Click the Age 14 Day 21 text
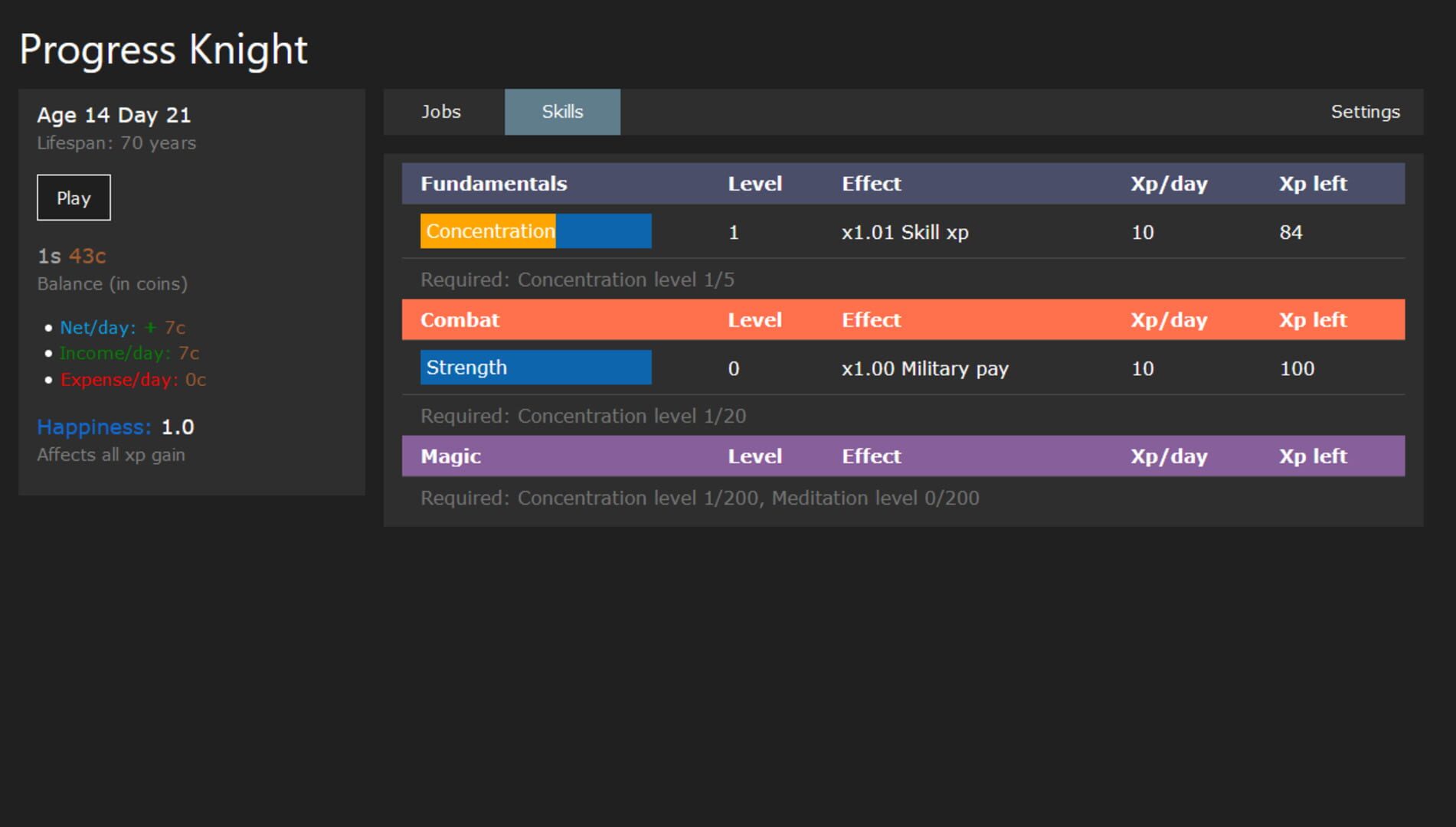Image resolution: width=1456 pixels, height=827 pixels. (114, 115)
